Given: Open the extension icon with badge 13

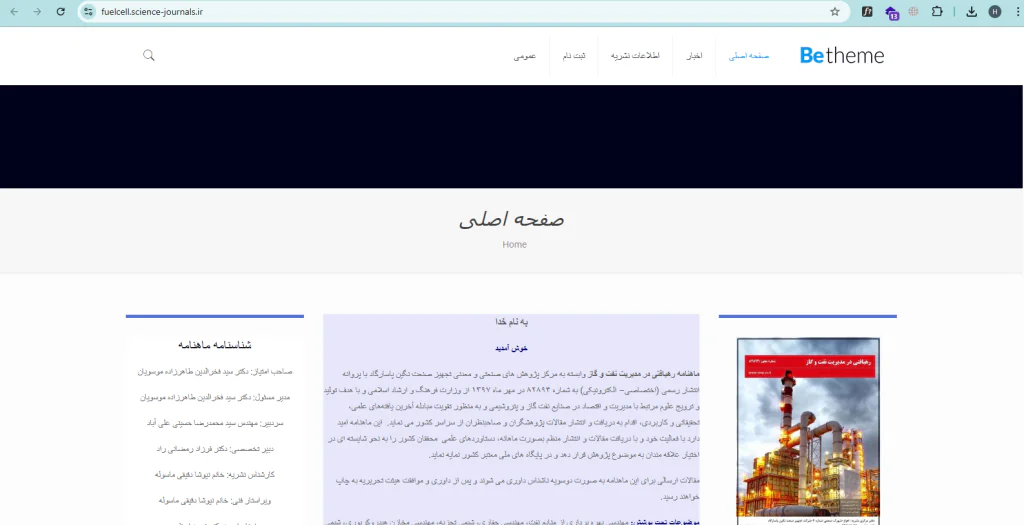Looking at the screenshot, I should 891,12.
